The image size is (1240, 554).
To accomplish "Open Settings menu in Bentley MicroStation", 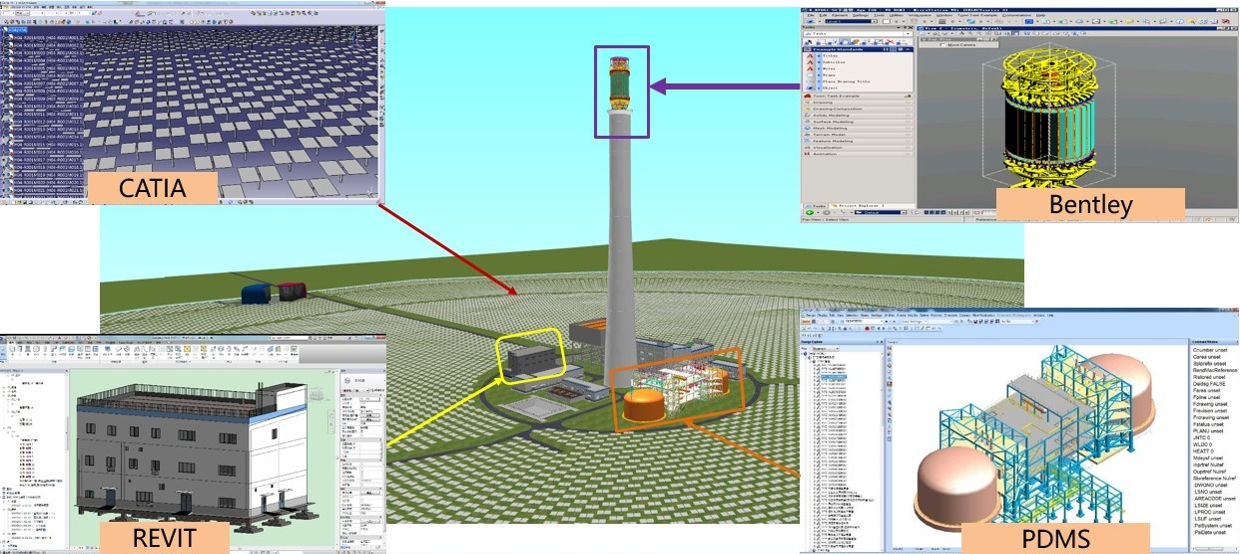I will pos(861,15).
